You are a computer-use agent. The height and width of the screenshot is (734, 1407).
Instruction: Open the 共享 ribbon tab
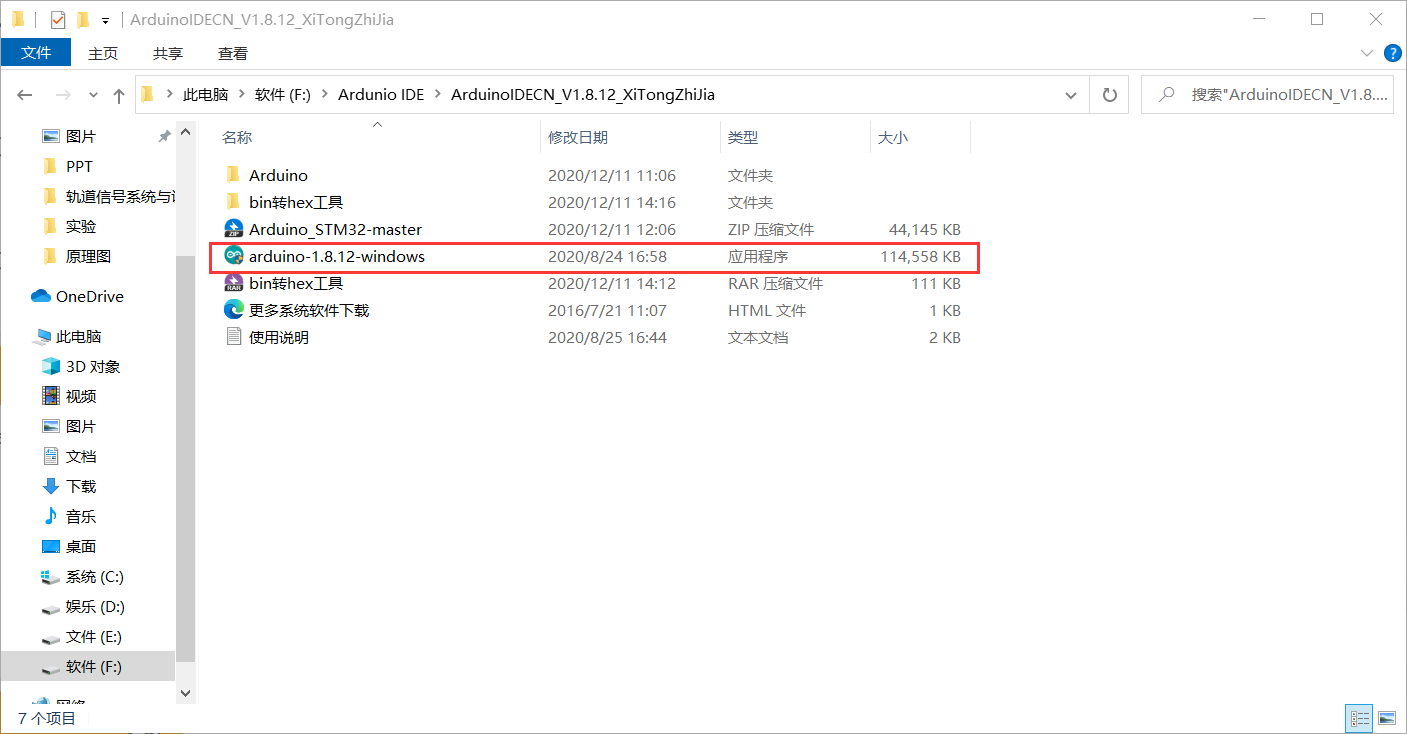[x=168, y=53]
